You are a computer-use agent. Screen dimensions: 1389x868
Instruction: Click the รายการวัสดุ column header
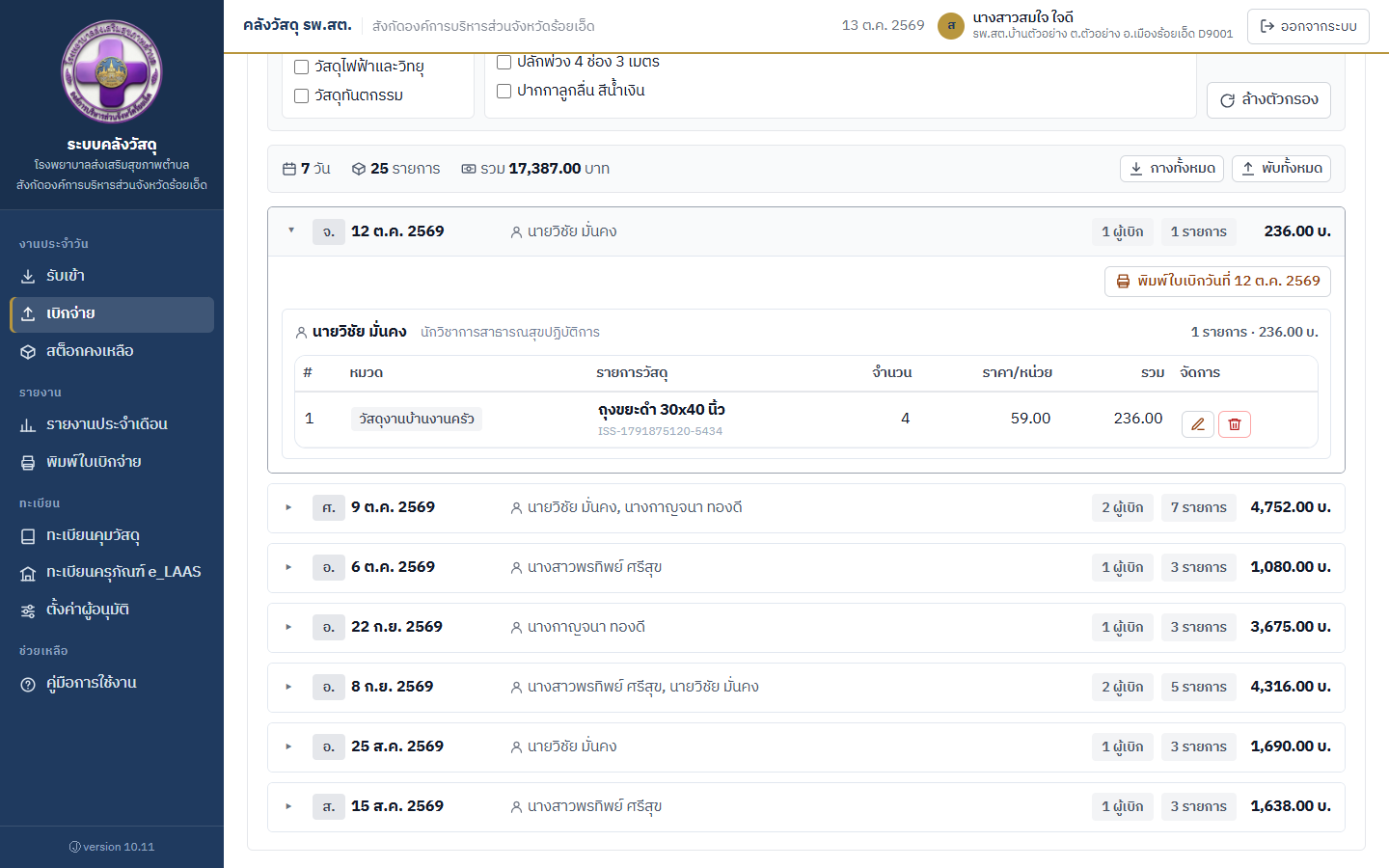(632, 372)
